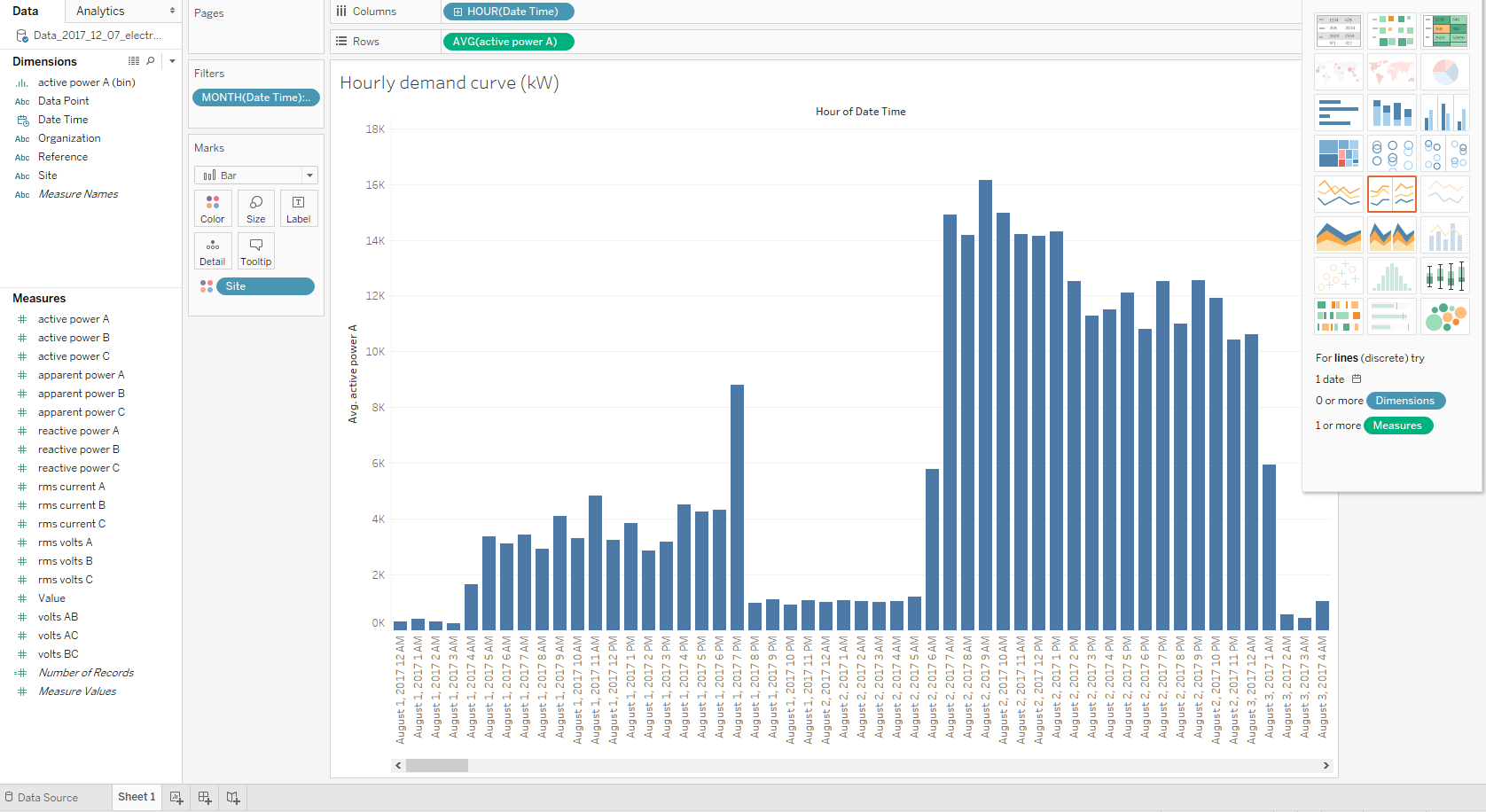Screen dimensions: 1486x812
Task: Add a new worksheet
Action: click(x=176, y=798)
